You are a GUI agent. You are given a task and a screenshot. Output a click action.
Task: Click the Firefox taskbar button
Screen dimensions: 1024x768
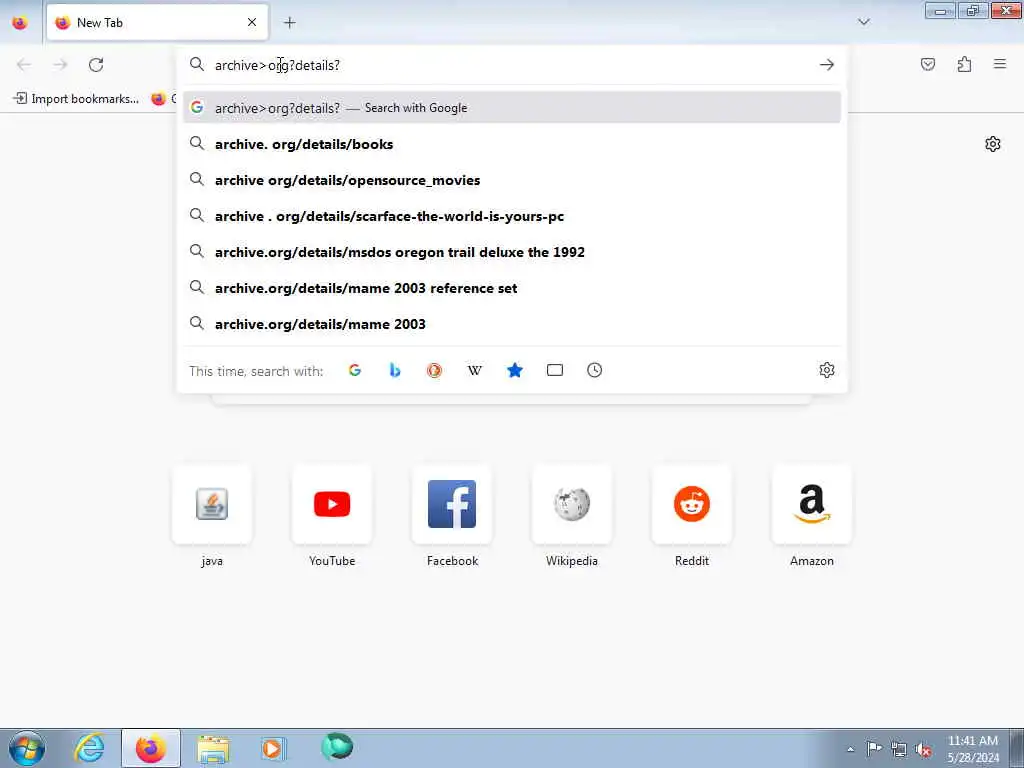pos(151,748)
